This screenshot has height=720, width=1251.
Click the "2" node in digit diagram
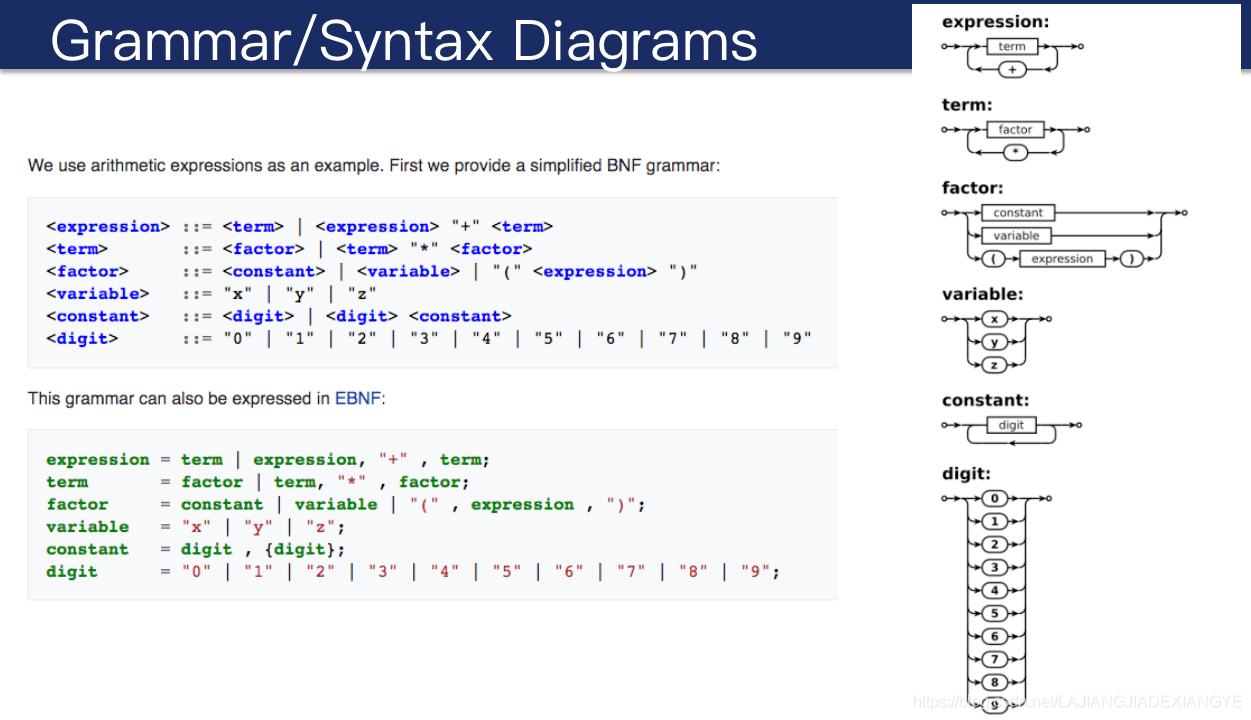(x=994, y=544)
